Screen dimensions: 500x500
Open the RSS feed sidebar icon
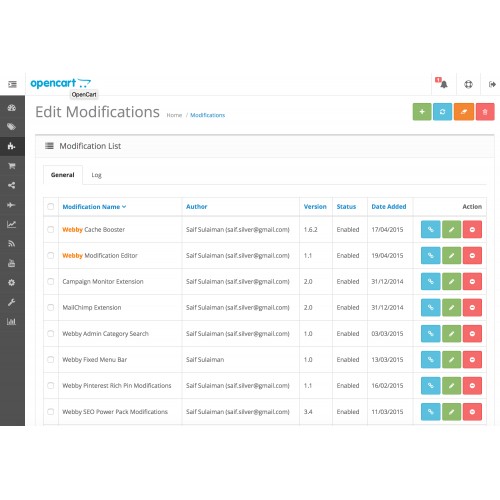pos(12,244)
